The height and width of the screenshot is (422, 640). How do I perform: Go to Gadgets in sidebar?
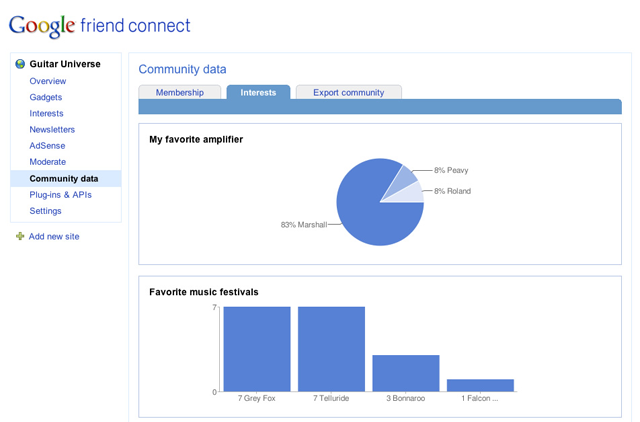click(x=46, y=97)
